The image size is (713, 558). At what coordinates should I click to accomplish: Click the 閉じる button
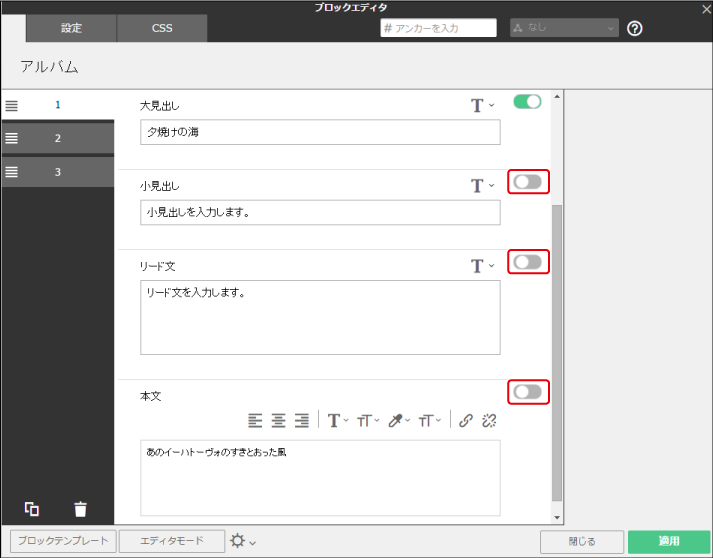582,542
